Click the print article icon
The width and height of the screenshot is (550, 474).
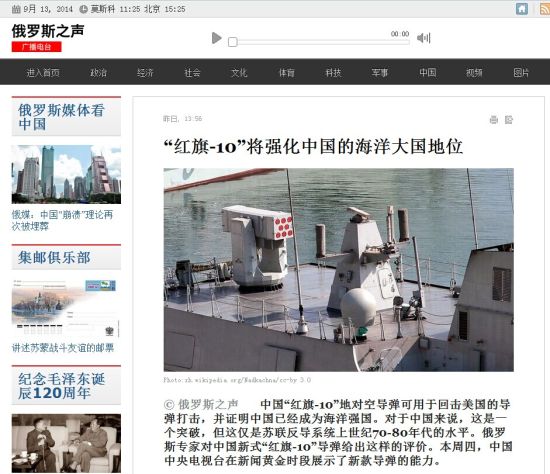[494, 120]
